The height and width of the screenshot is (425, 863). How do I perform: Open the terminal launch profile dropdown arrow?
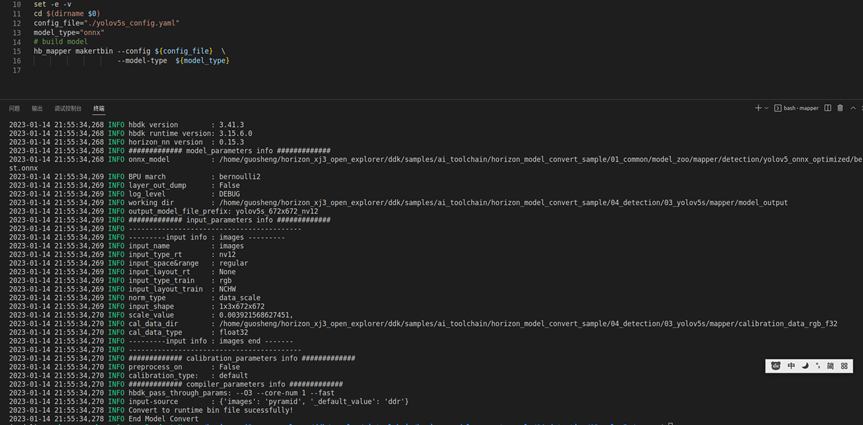[767, 108]
